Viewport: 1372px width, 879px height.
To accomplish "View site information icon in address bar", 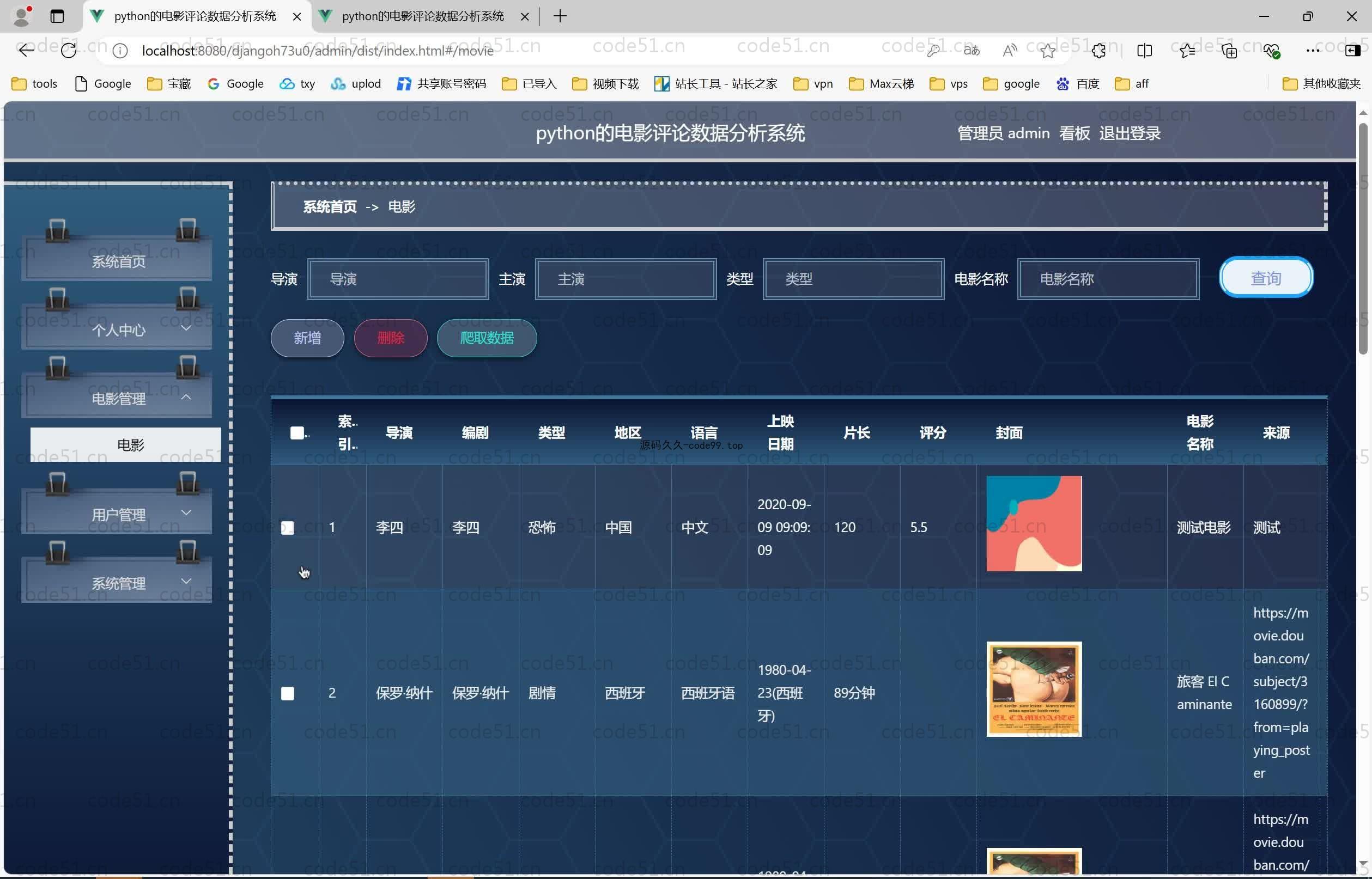I will click(120, 51).
